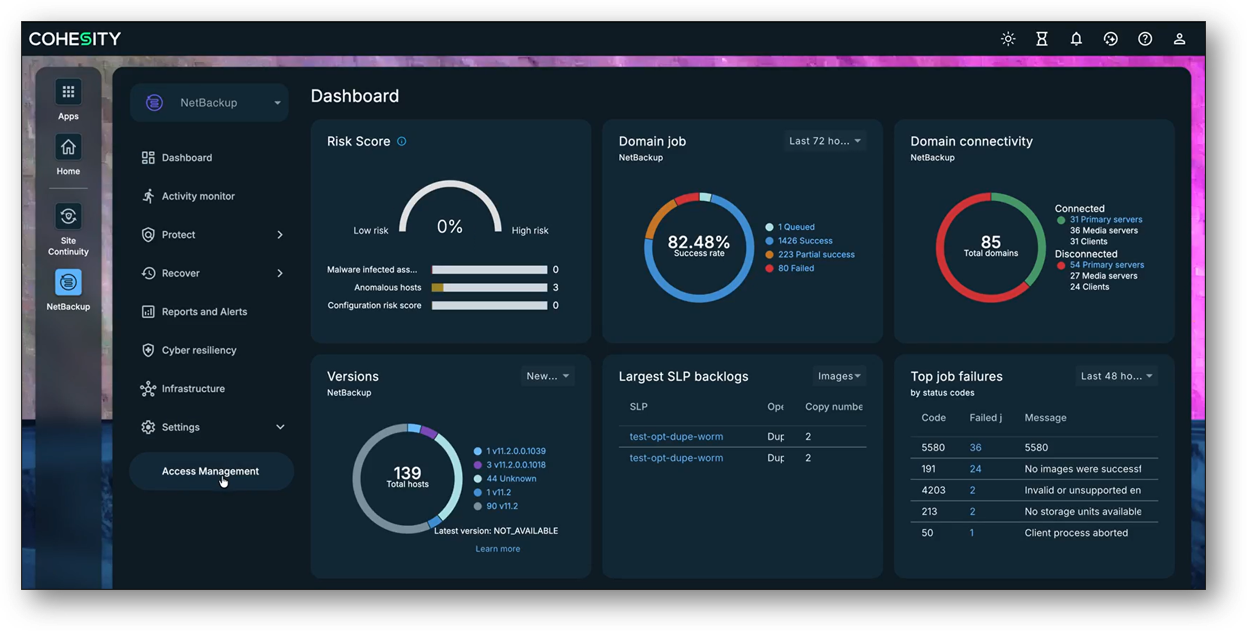Go to Home in the sidebar

[x=68, y=147]
